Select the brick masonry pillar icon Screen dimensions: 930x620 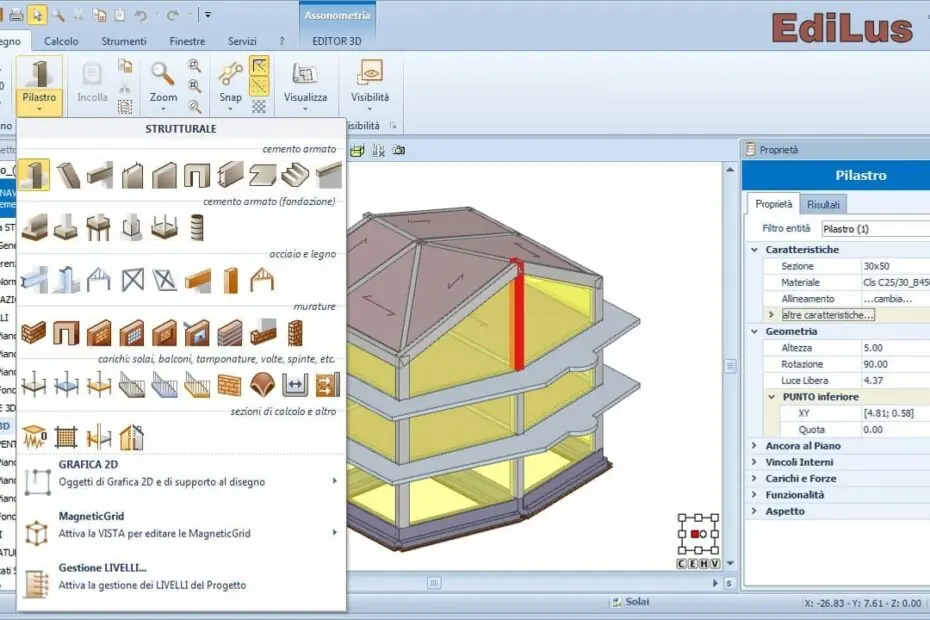coord(295,332)
